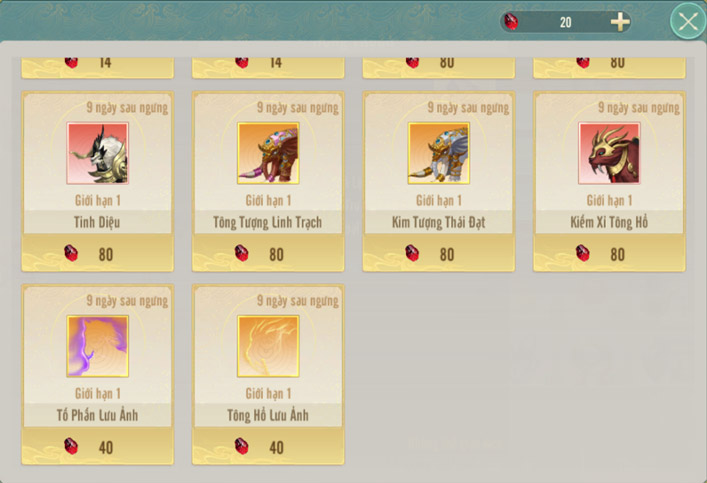This screenshot has width=707, height=483.
Task: Click the Kiếm Xỉ Tông Hổ name label
Action: (609, 222)
